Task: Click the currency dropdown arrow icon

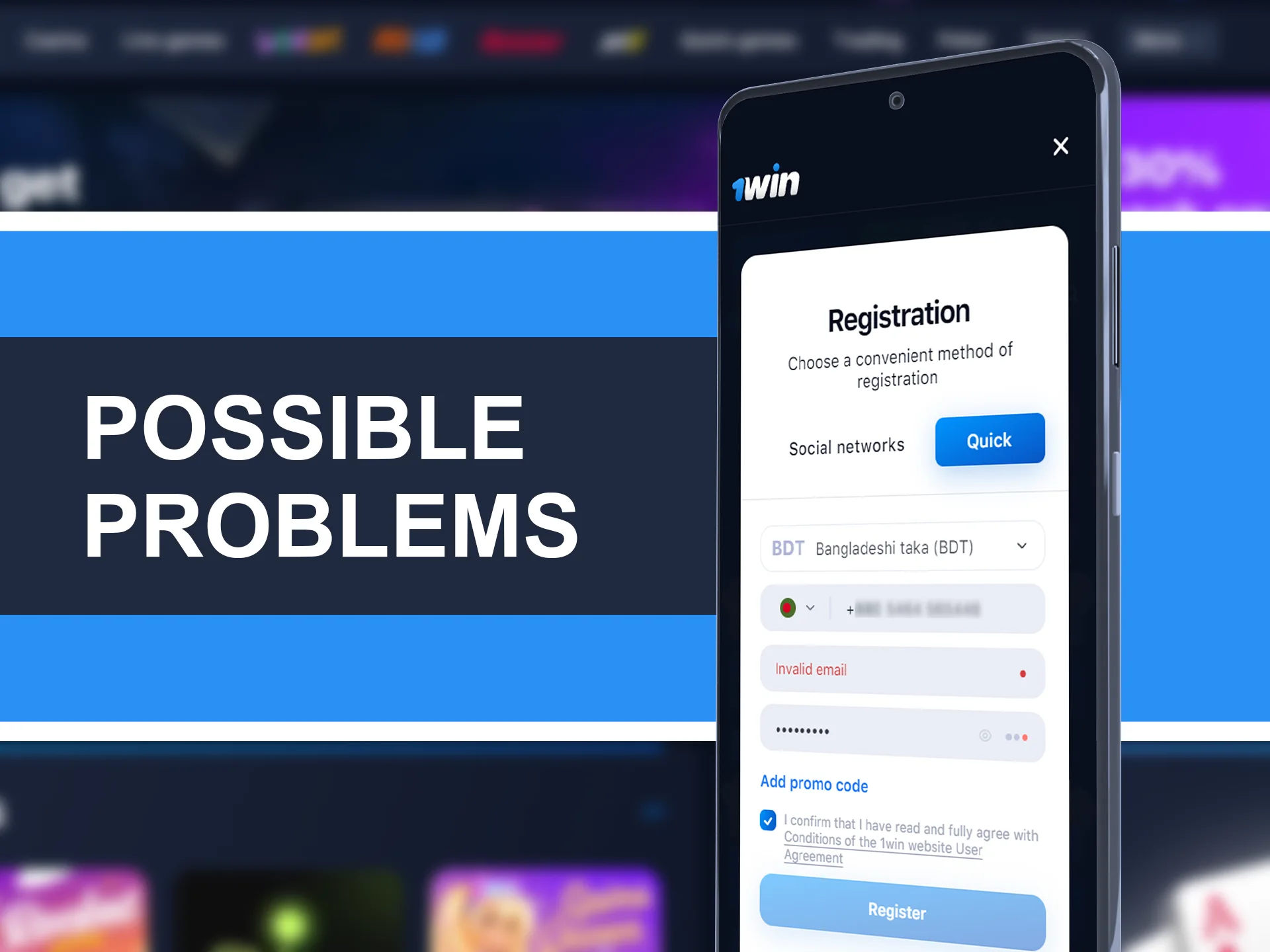Action: [1024, 546]
